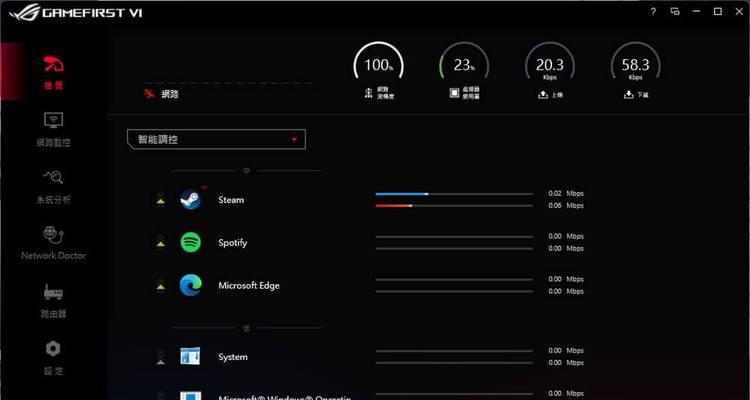Click the System app icon
Image resolution: width=750 pixels, height=400 pixels.
click(x=190, y=356)
